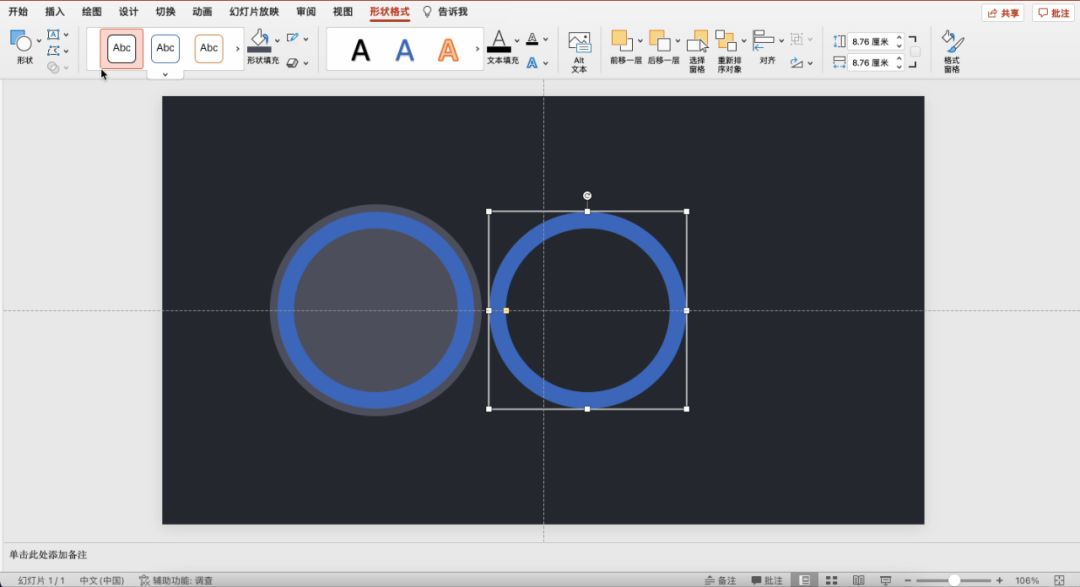The image size is (1080, 587).
Task: Click the Bring Forward (前移一层) icon
Action: (621, 41)
